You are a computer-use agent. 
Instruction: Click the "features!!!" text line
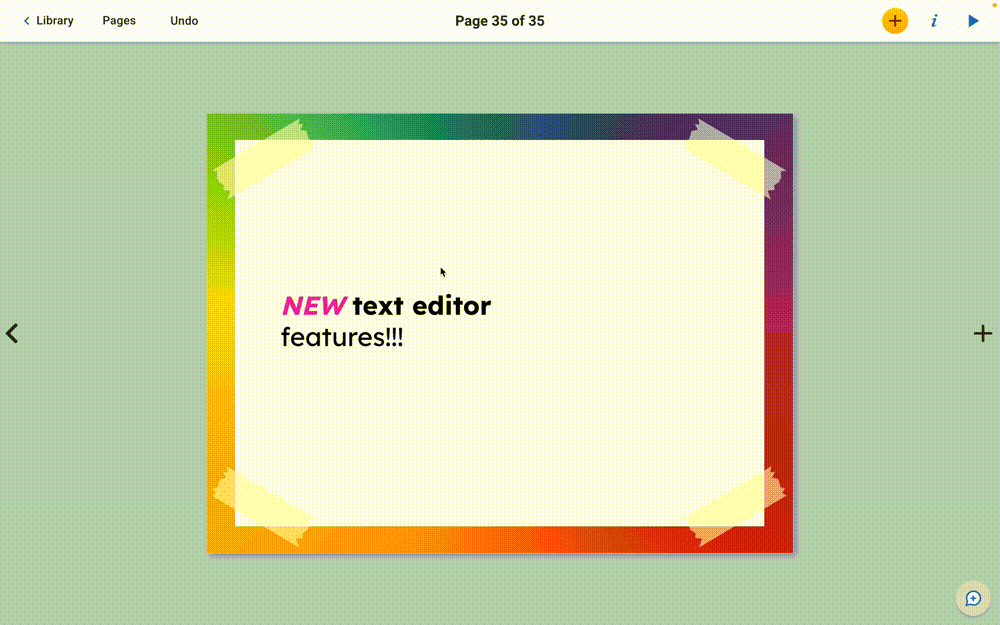342,337
